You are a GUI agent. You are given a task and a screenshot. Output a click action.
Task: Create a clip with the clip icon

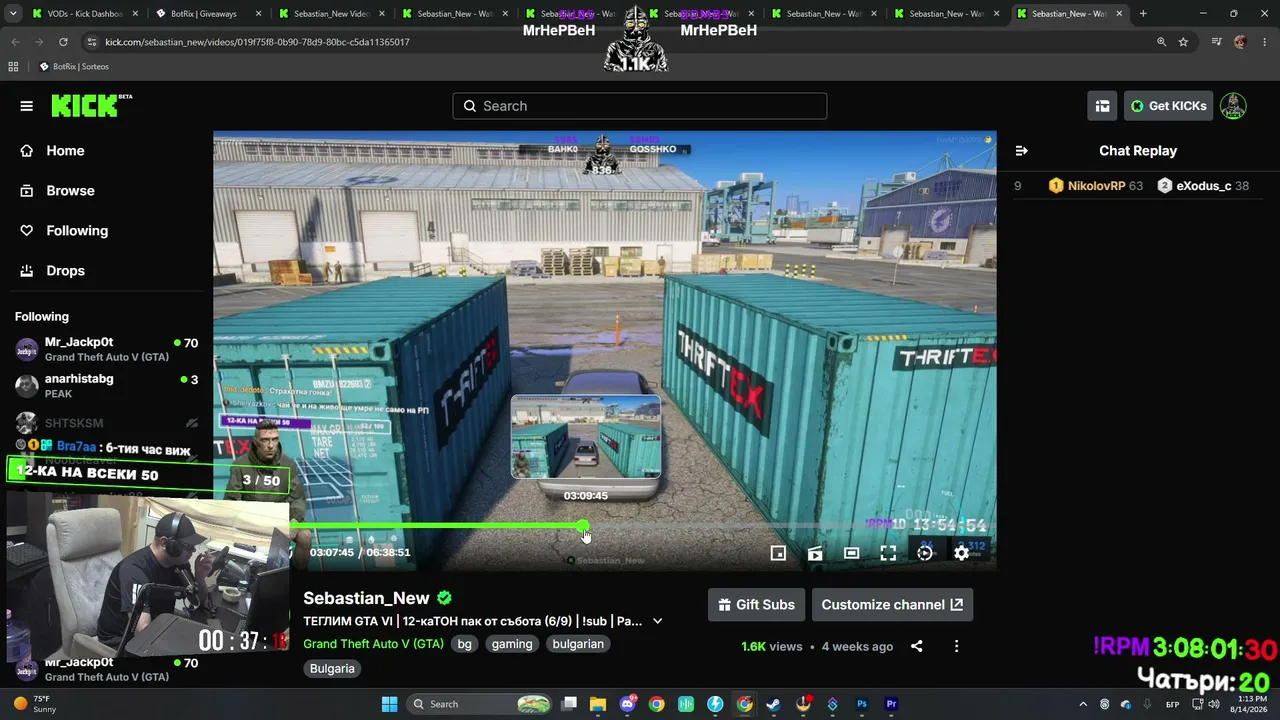coord(815,553)
